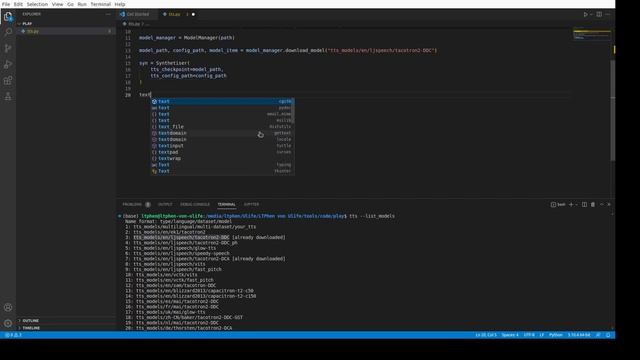Choose 'textdomain' suggestion from locale

click(222, 139)
